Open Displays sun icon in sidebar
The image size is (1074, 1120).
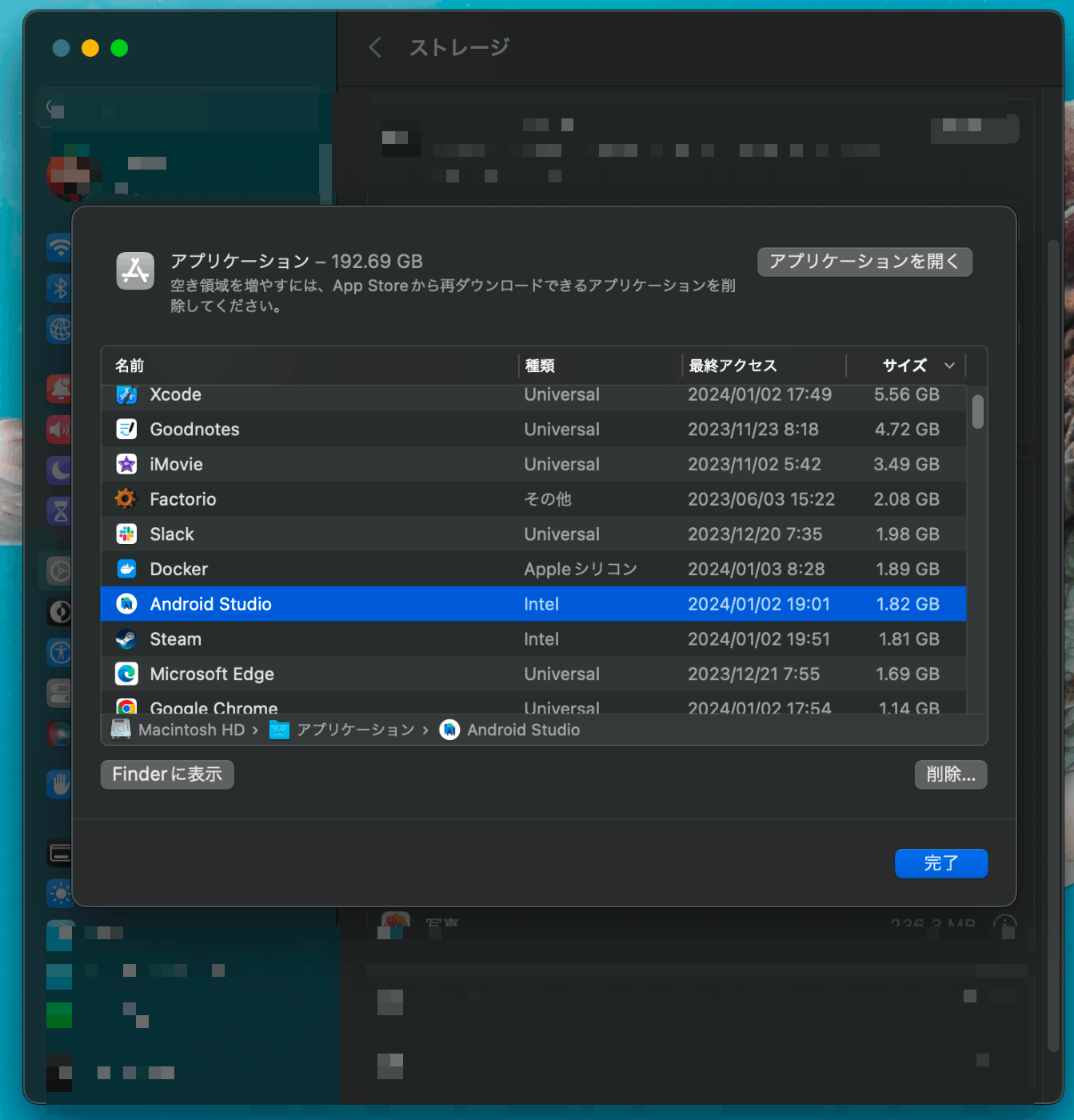click(x=59, y=893)
